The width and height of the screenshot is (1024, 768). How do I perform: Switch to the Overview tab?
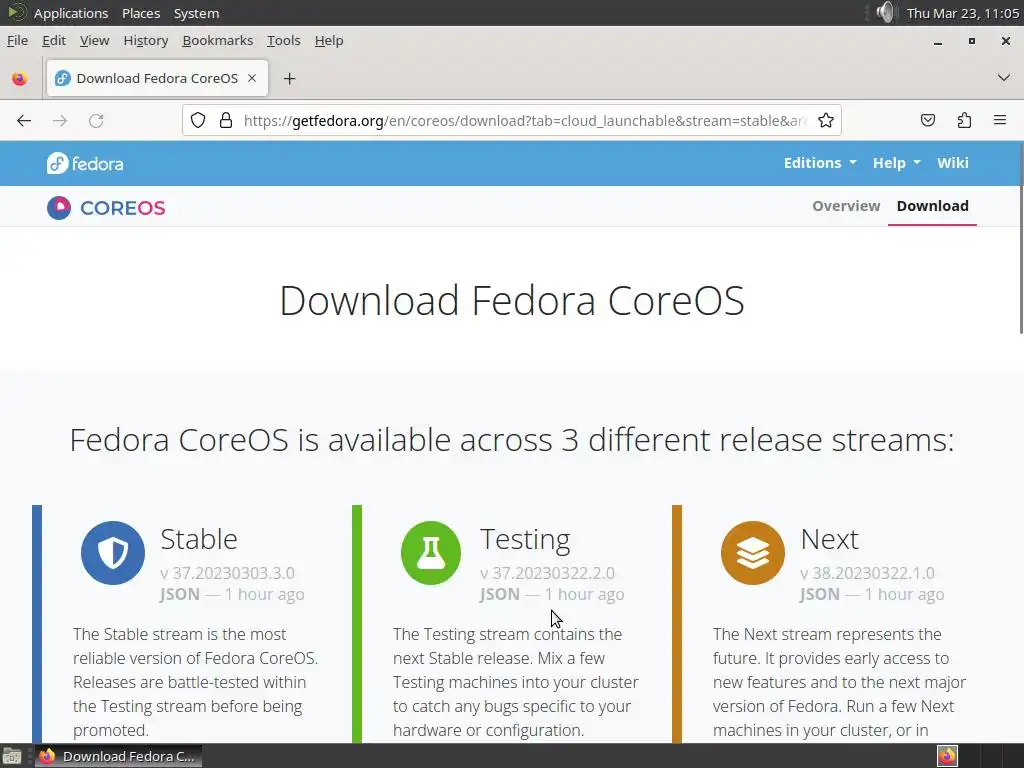pyautogui.click(x=846, y=206)
